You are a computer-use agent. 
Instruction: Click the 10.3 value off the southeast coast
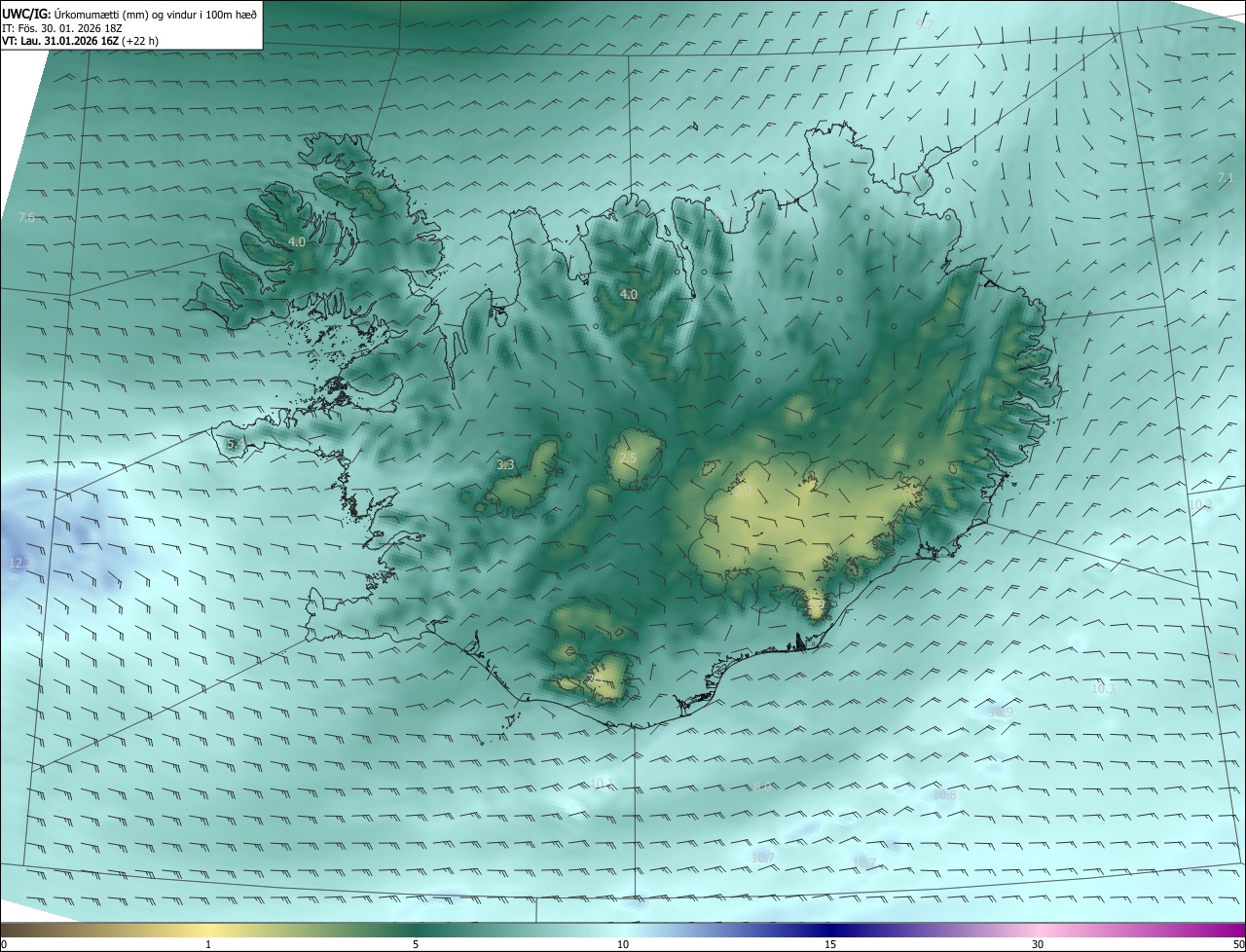coord(1103,688)
